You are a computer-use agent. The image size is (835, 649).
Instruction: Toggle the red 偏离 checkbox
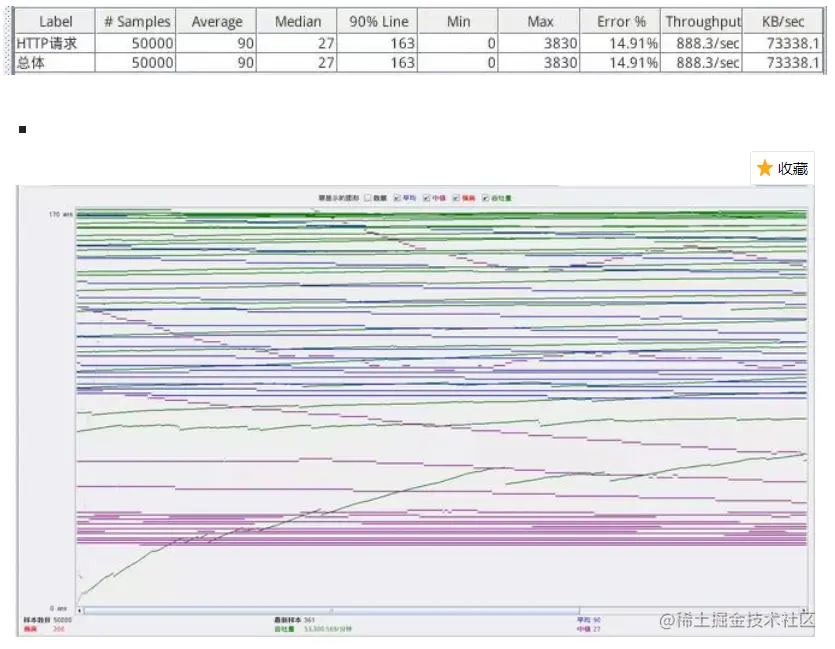tap(456, 198)
